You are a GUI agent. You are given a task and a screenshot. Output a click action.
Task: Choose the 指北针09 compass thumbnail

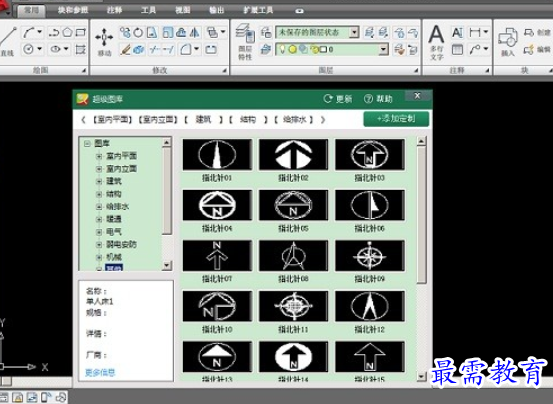click(370, 256)
